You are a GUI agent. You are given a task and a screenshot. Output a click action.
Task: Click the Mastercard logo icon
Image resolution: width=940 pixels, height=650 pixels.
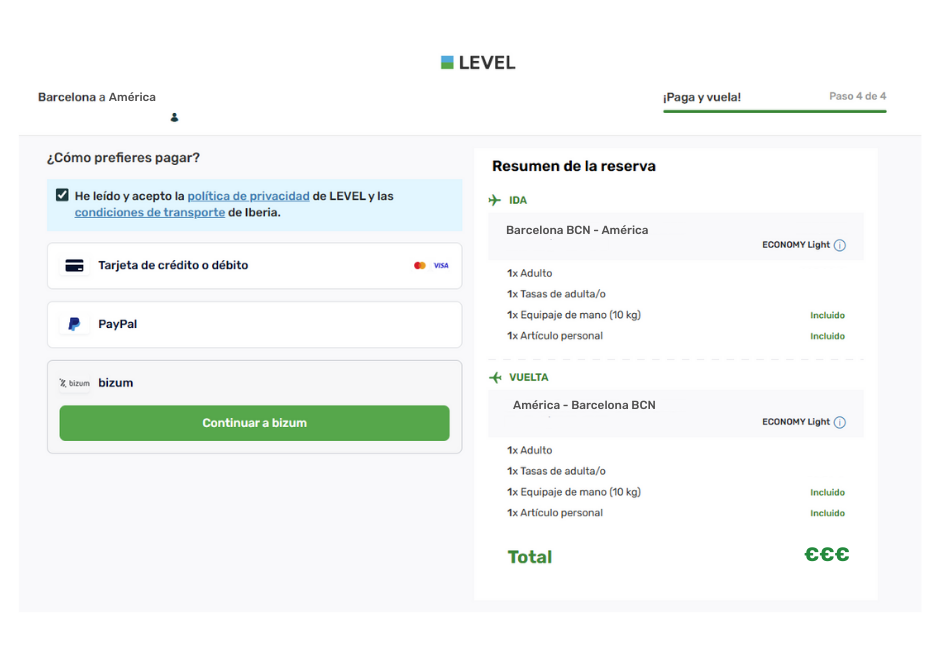pos(420,266)
